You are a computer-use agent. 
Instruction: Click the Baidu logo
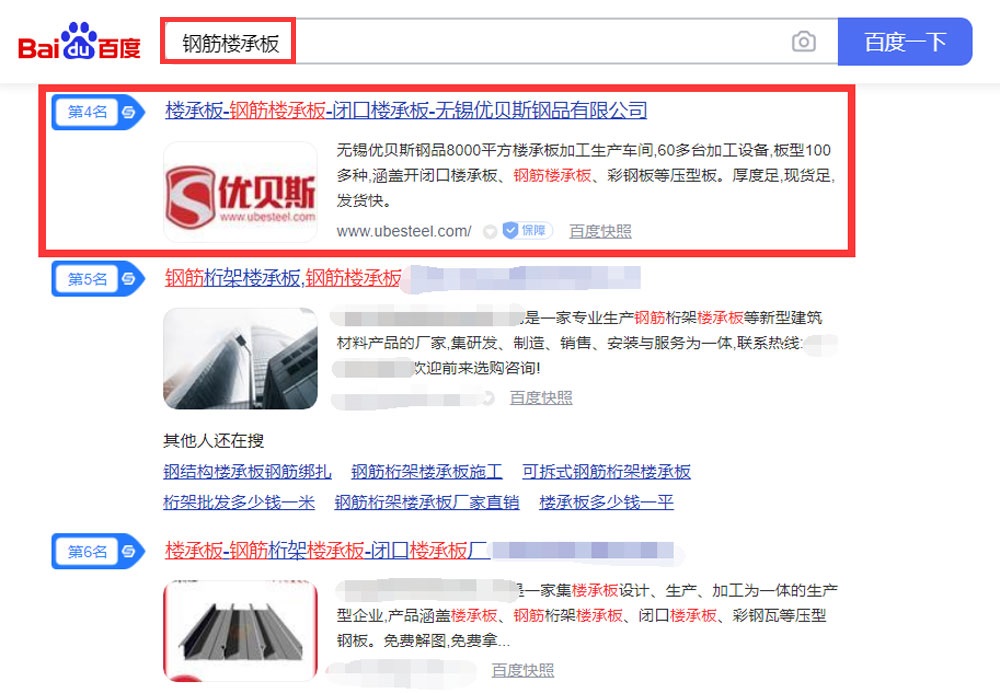pos(79,42)
